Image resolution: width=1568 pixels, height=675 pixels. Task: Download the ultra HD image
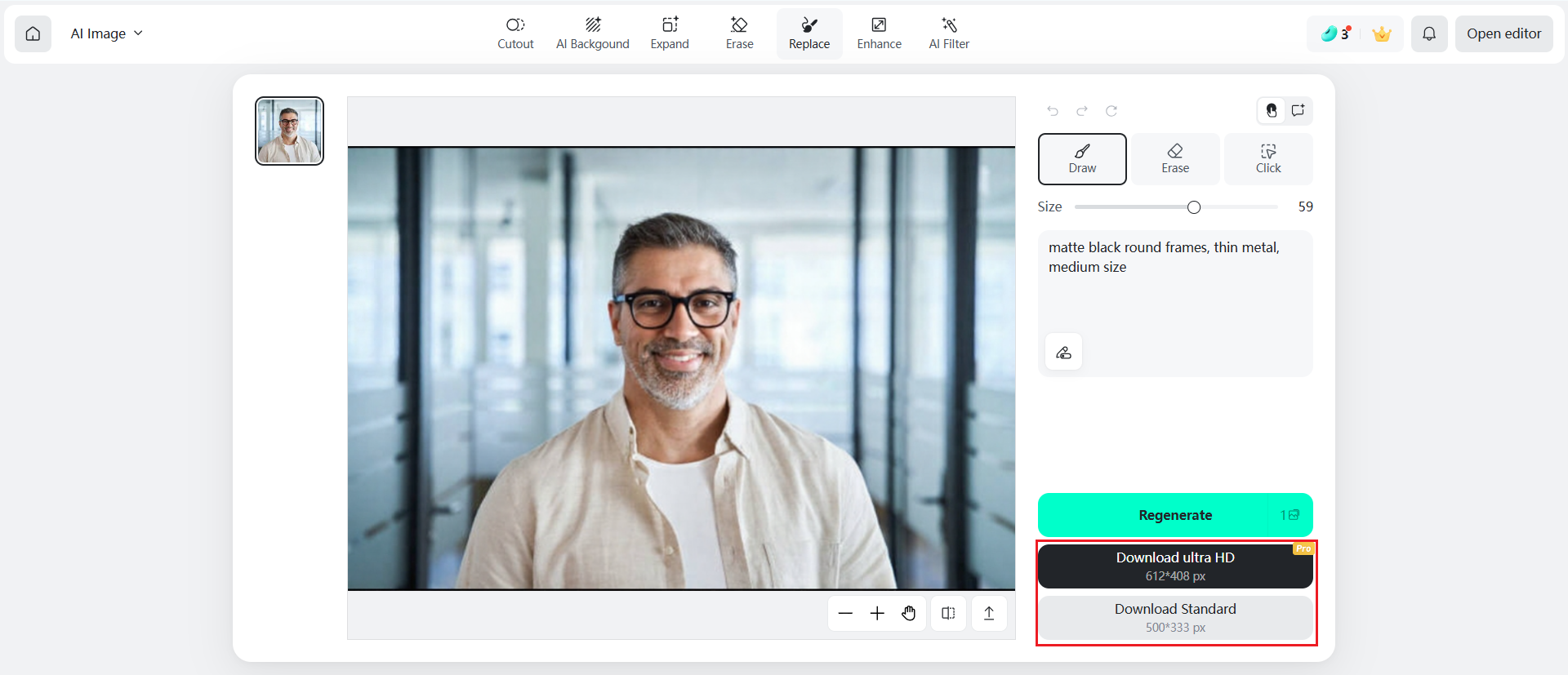(x=1175, y=566)
